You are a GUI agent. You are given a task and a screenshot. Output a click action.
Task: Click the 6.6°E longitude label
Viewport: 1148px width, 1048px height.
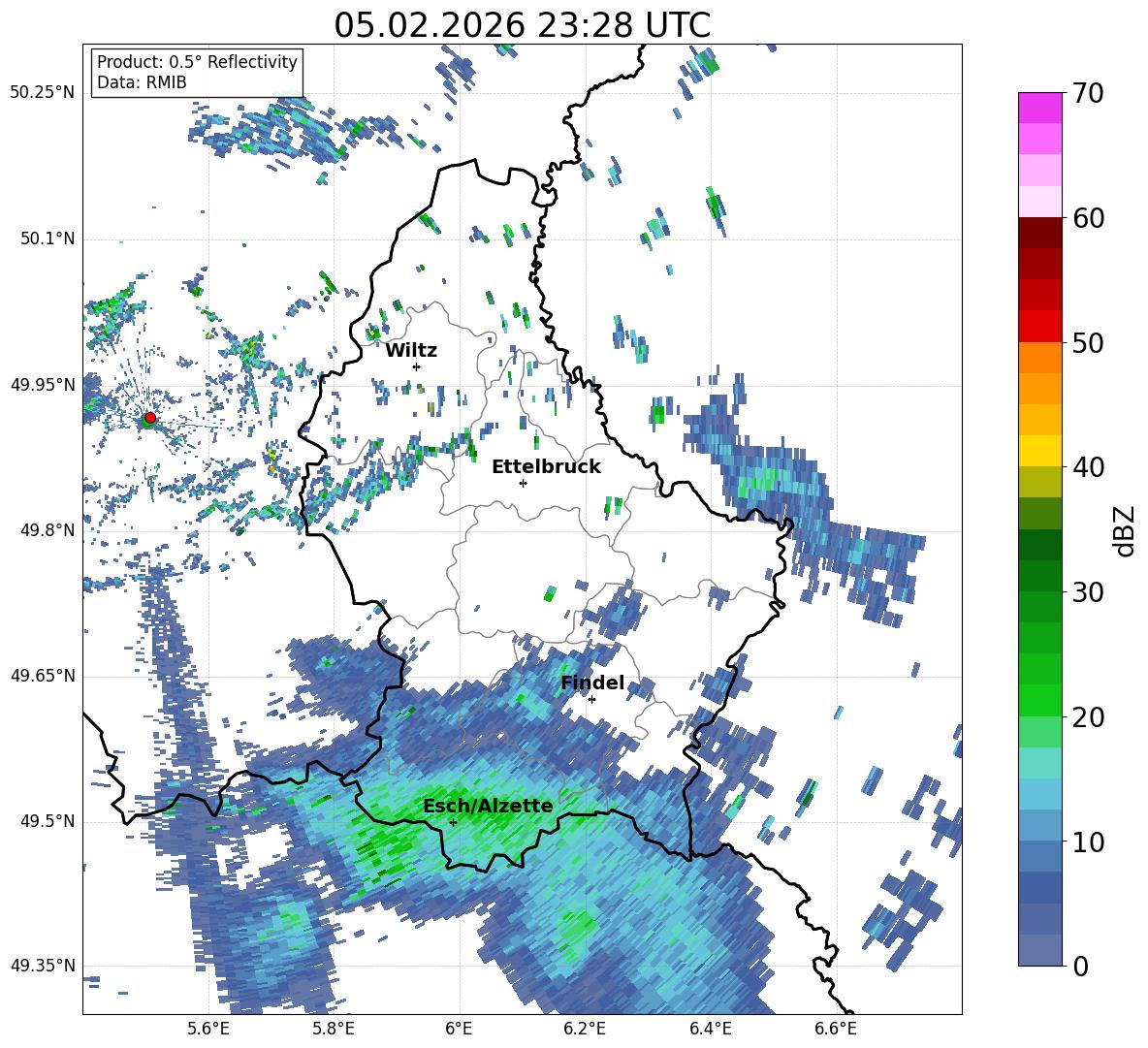[836, 1030]
